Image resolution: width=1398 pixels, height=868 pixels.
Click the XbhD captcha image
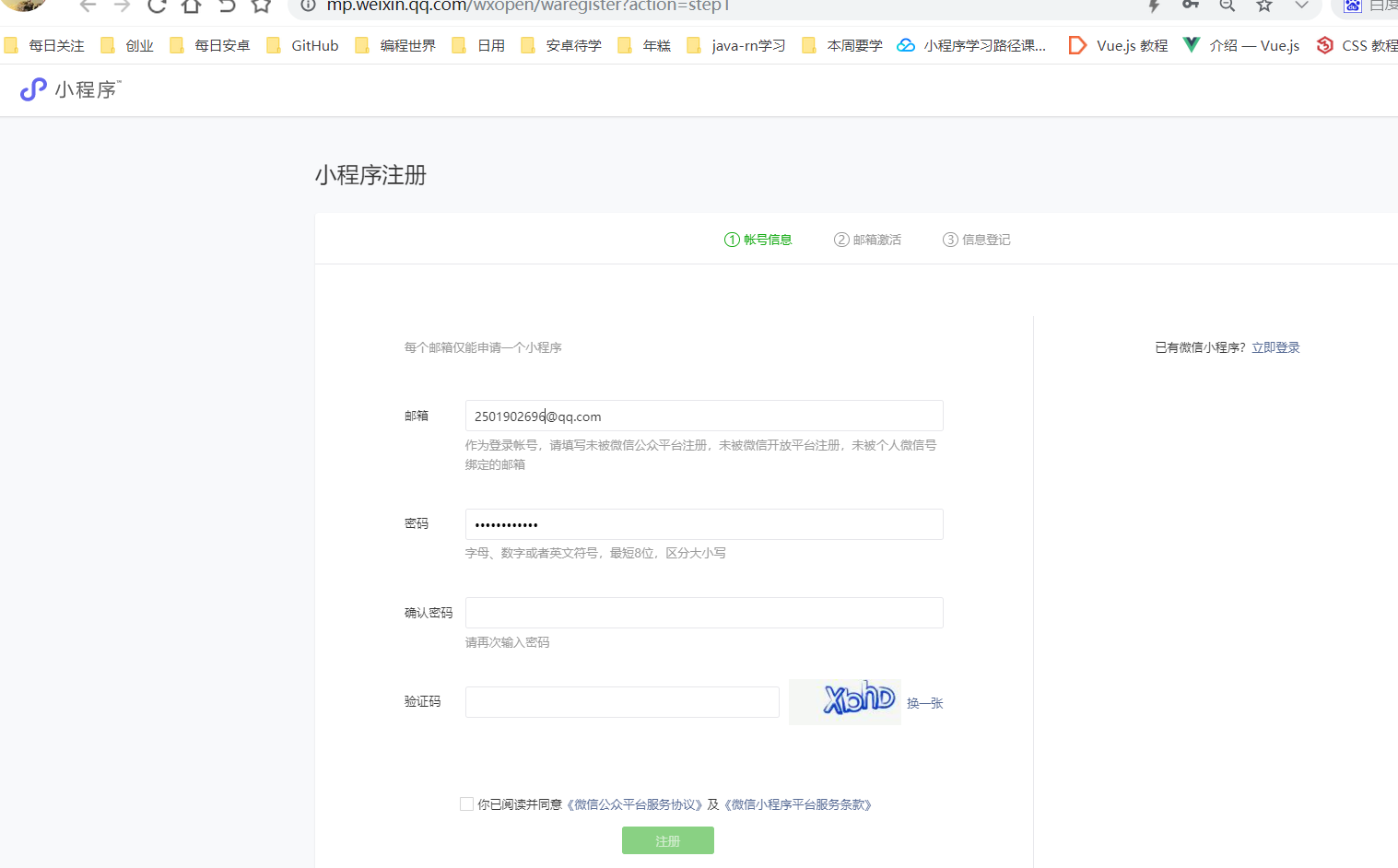845,702
